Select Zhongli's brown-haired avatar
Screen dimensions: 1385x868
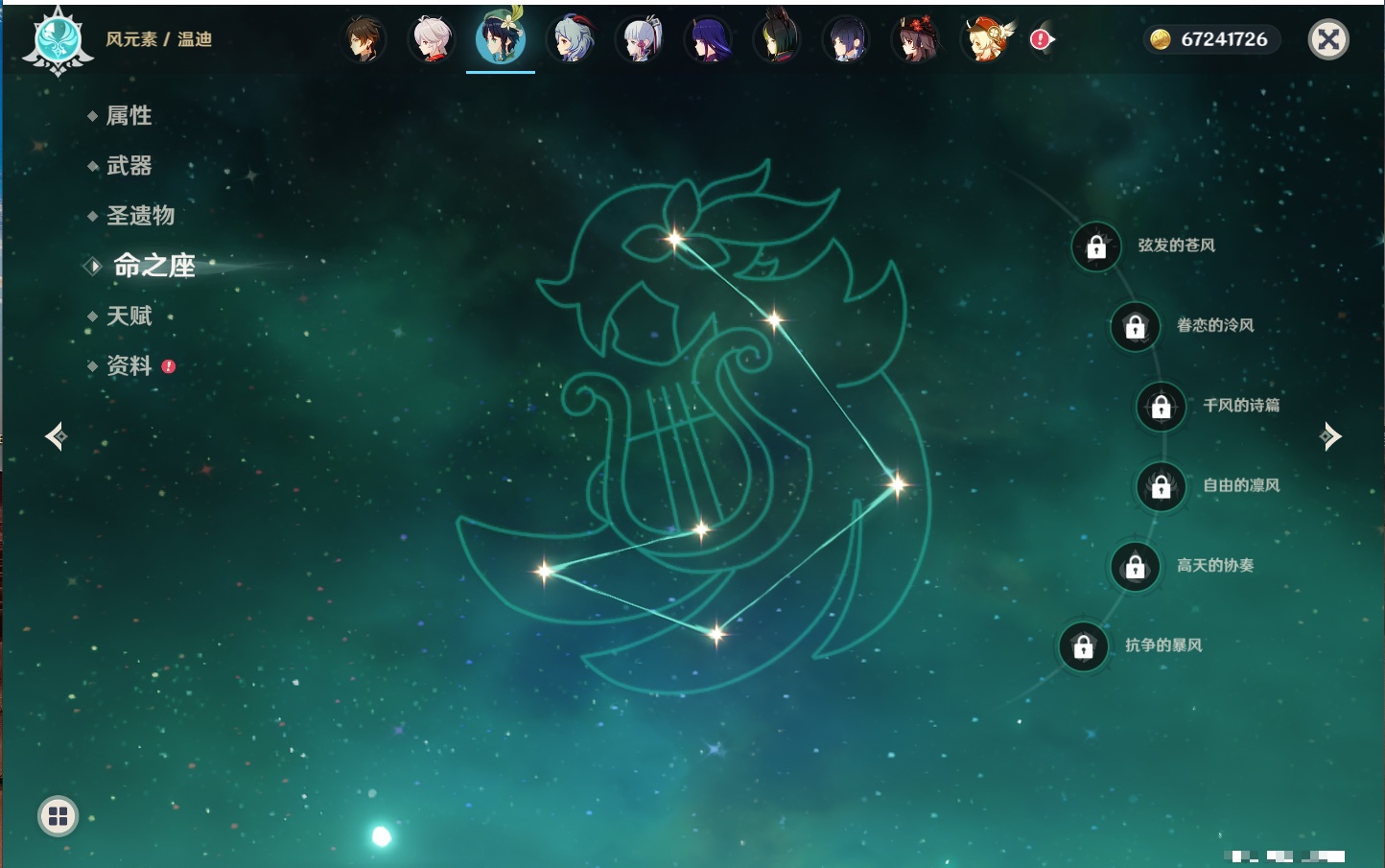pos(364,39)
